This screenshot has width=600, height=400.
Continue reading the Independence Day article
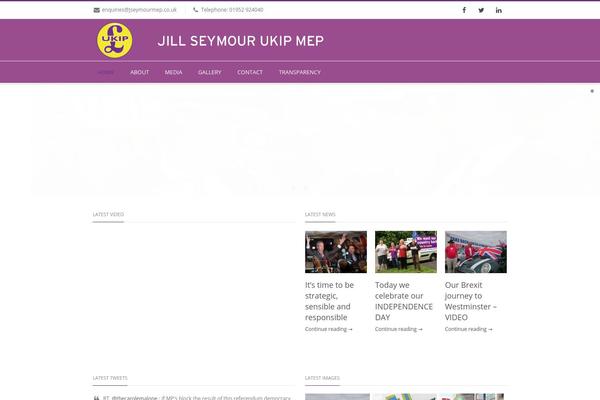399,329
